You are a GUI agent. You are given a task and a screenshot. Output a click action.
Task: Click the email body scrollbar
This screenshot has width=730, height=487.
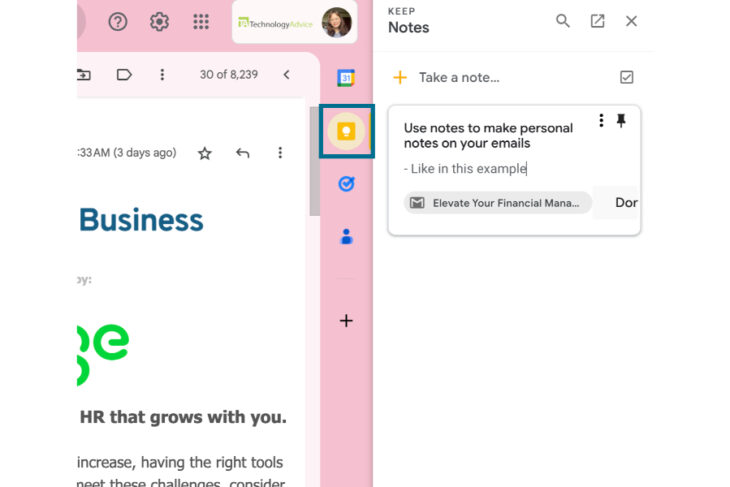[315, 161]
